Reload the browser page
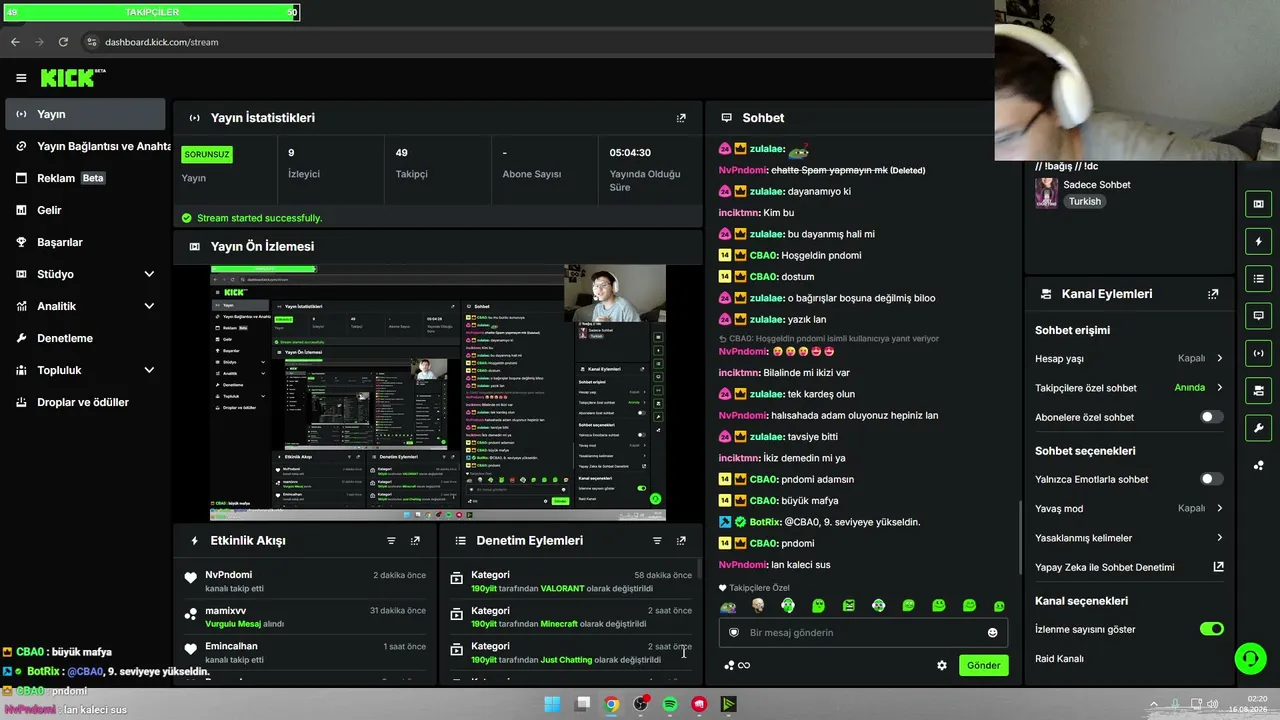 click(63, 42)
